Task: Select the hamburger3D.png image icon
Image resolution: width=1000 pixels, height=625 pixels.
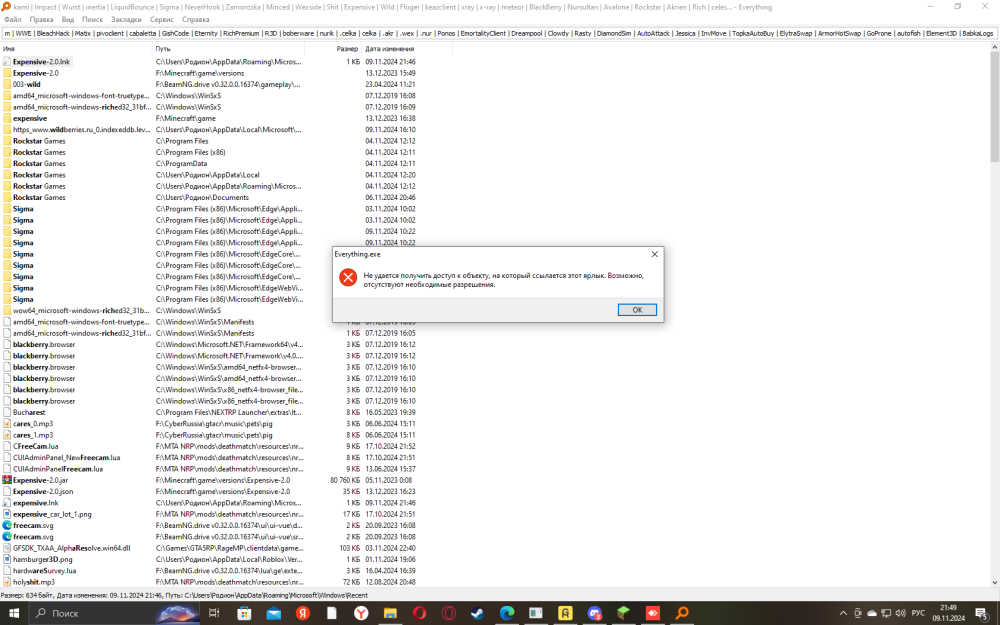Action: pyautogui.click(x=6, y=559)
